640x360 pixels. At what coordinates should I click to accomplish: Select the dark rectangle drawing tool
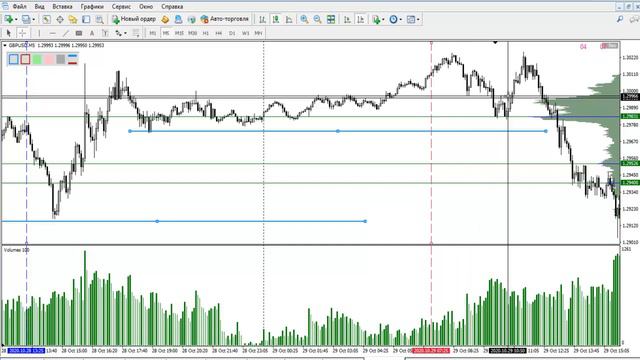pos(79,33)
